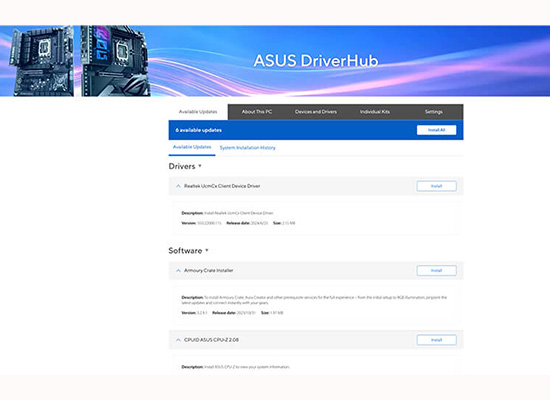The image size is (550, 400).
Task: Click the Realtek UcmCx Client Device Driver title
Action: (222, 186)
